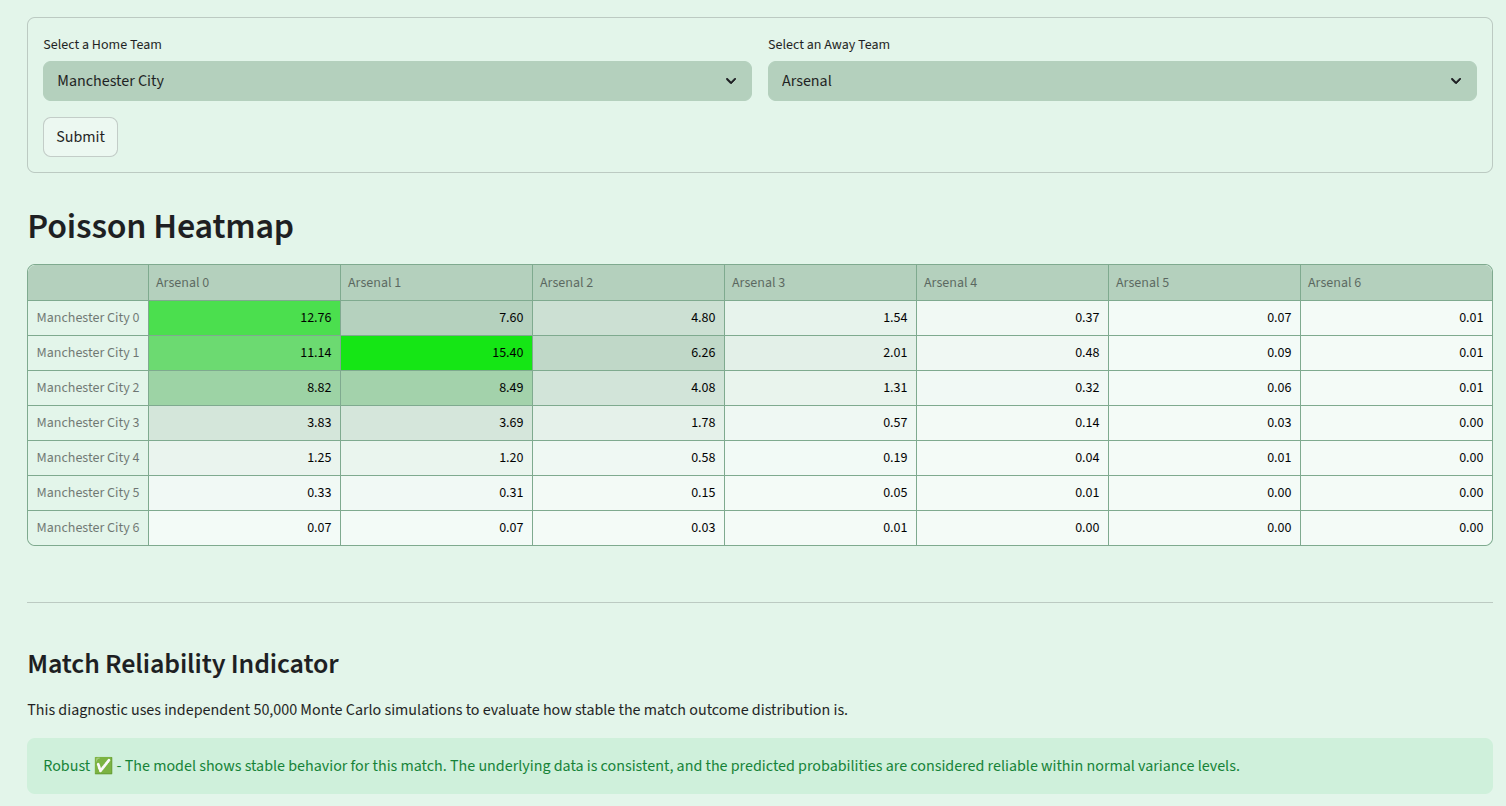Click the Submit button

tap(80, 137)
